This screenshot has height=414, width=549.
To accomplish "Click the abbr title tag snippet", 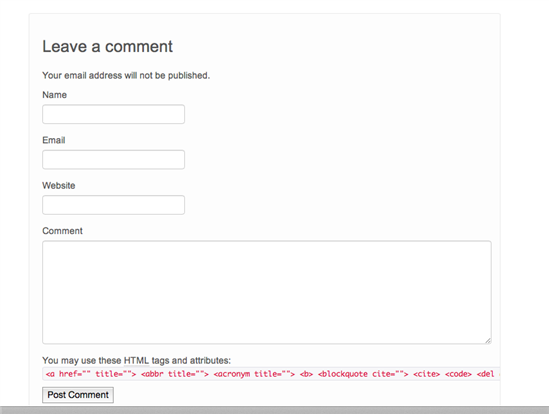I will click(175, 374).
